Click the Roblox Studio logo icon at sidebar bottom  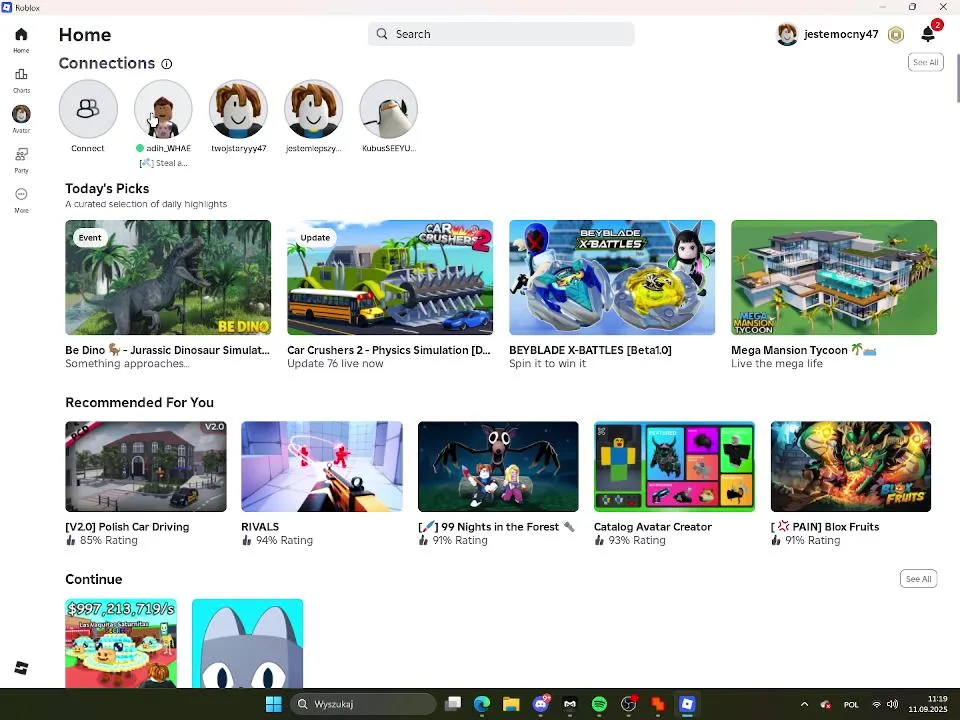21,667
